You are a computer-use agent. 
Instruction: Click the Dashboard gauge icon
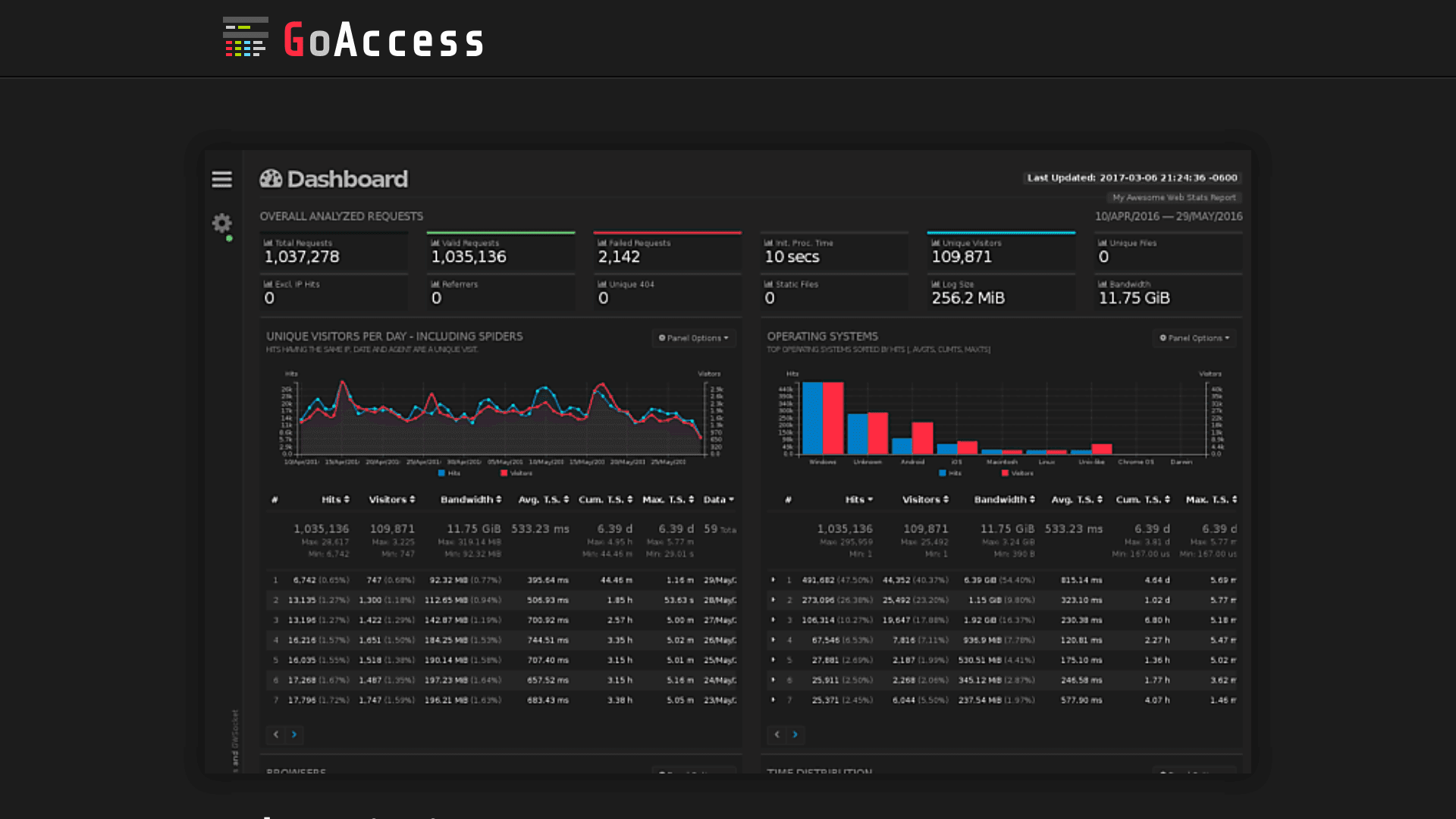pos(271,179)
